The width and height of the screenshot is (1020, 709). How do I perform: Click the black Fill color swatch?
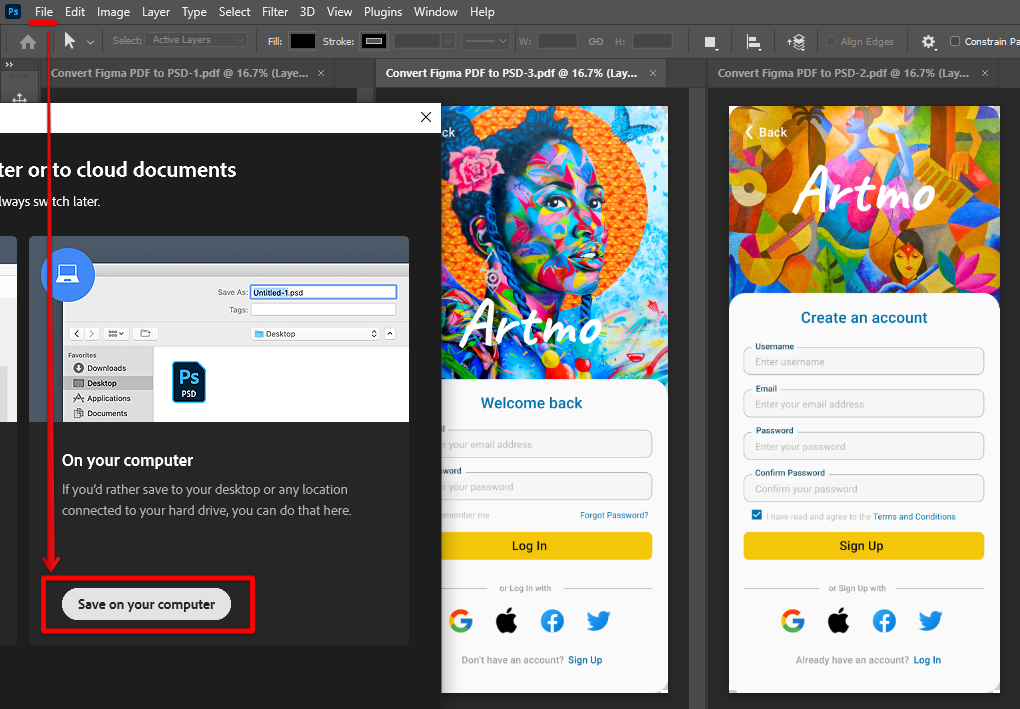tap(302, 41)
